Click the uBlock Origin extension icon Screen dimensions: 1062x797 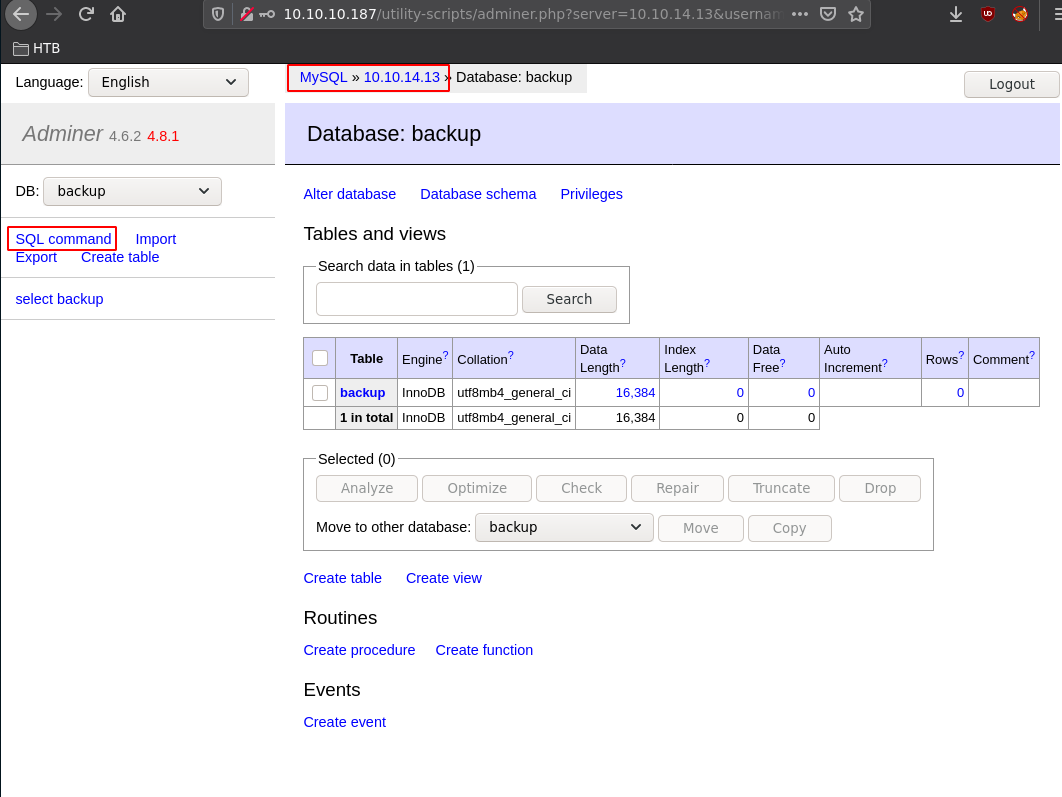tap(988, 14)
